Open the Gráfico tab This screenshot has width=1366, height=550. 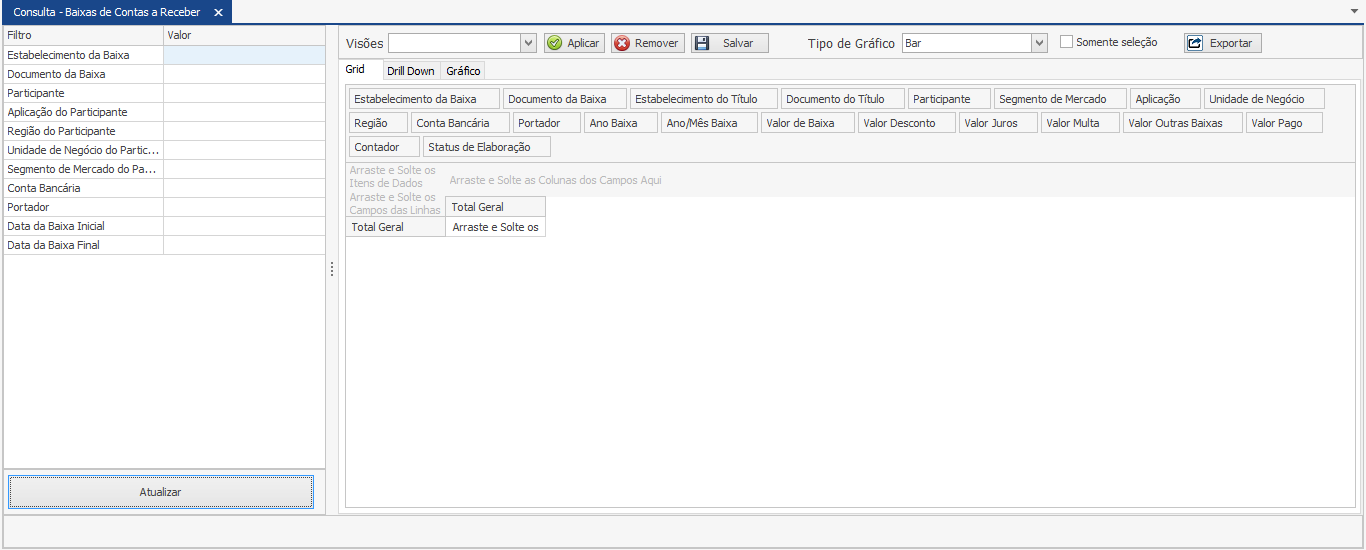463,71
